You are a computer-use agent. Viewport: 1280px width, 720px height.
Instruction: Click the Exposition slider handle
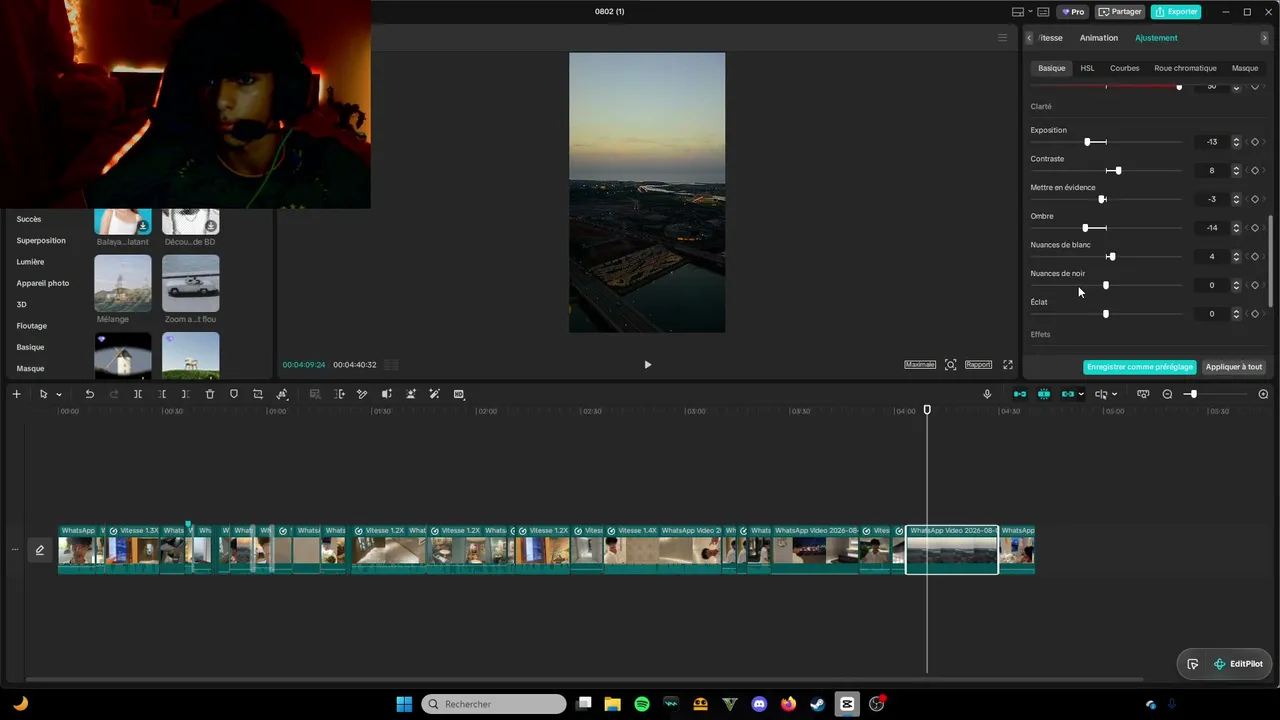coord(1087,142)
